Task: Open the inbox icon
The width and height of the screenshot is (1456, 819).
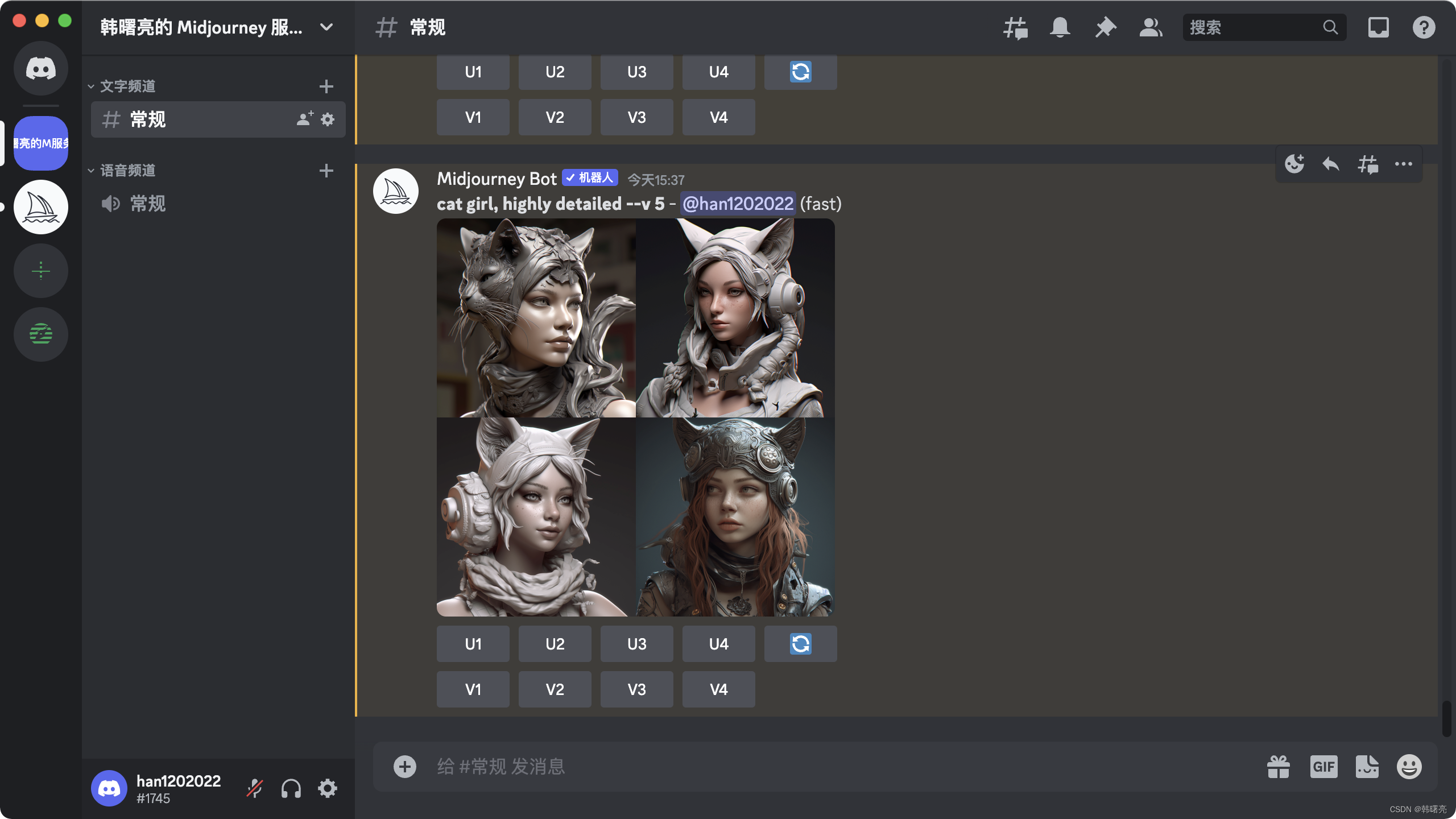Action: click(1378, 27)
